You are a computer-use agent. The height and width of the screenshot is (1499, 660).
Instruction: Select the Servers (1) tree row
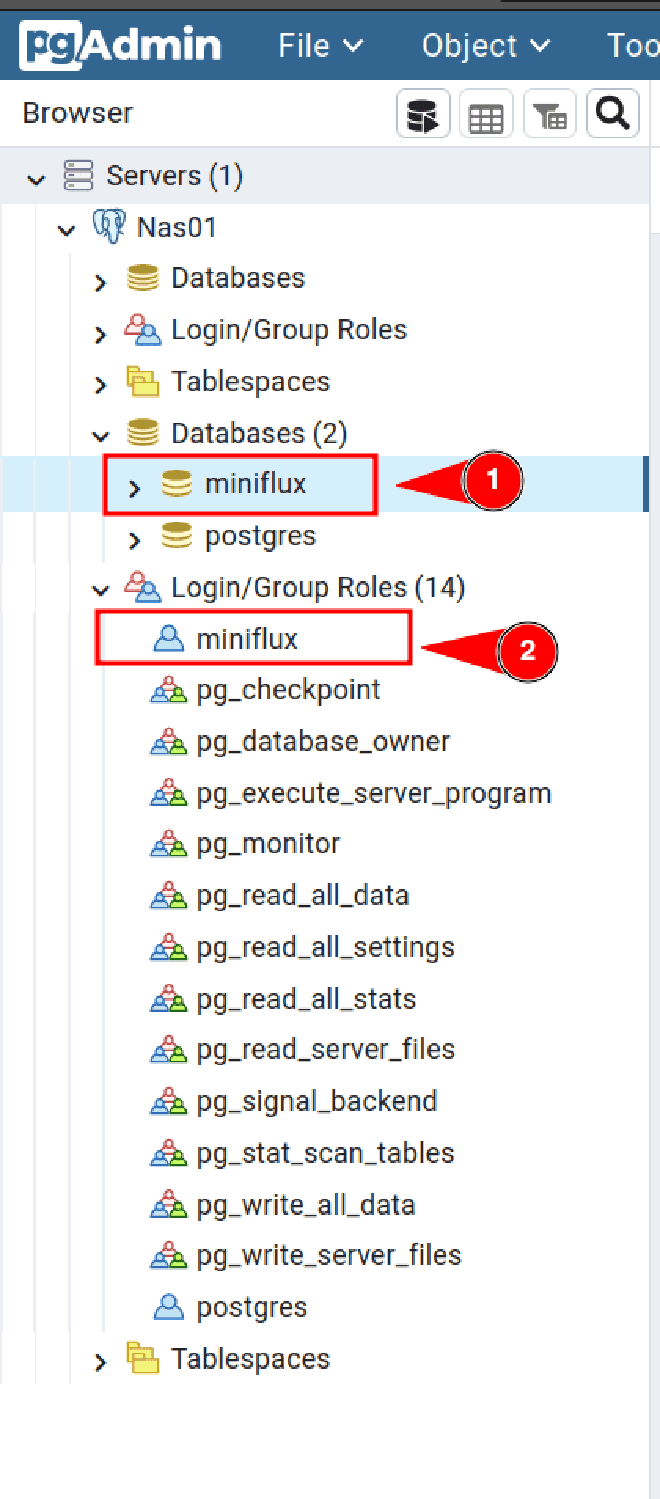coord(324,176)
